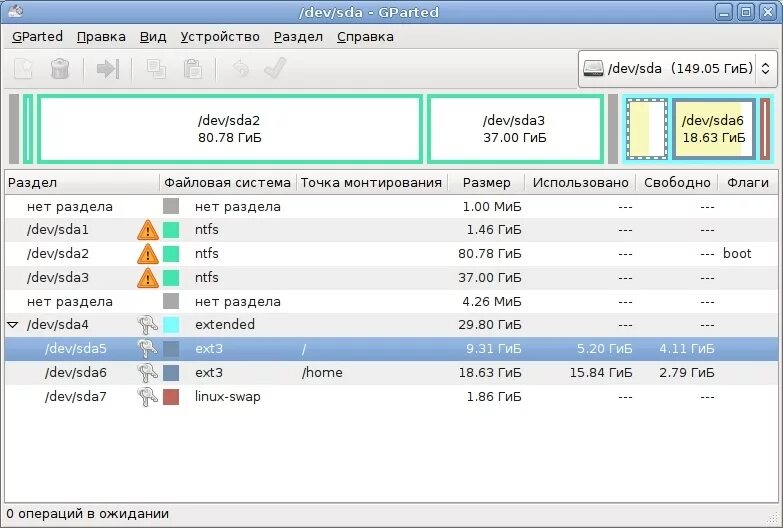Click the GParted window icon in title bar
The width and height of the screenshot is (783, 528).
15,11
